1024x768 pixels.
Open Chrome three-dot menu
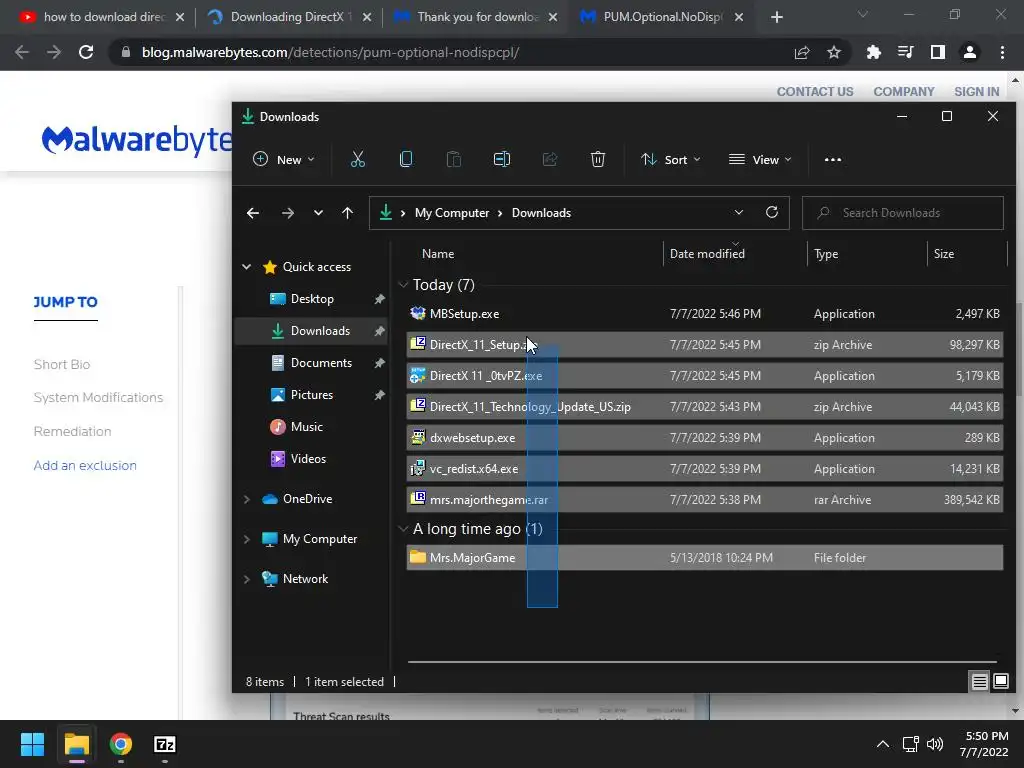tap(1002, 52)
